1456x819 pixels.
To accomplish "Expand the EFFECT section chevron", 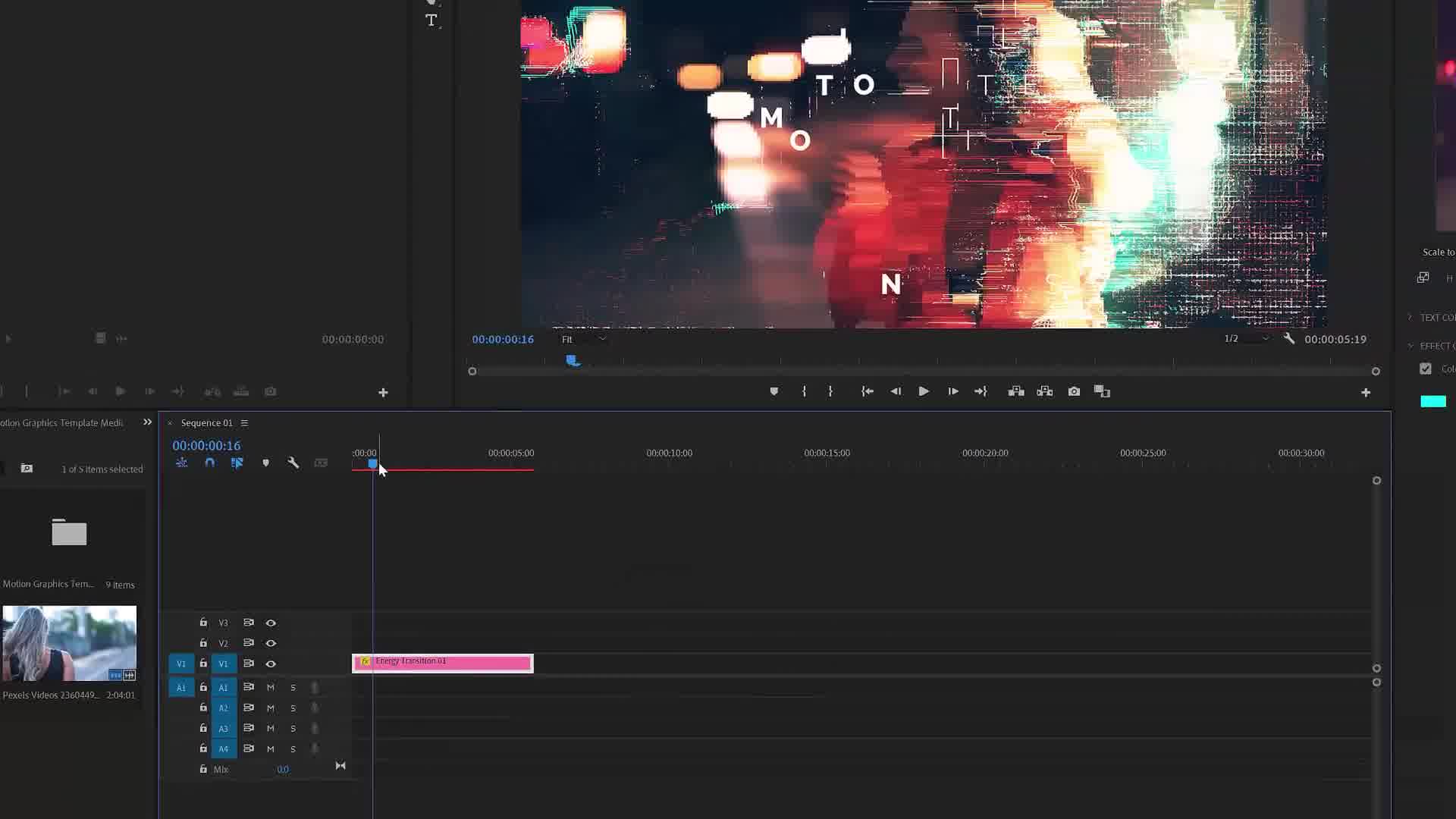I will [x=1410, y=346].
